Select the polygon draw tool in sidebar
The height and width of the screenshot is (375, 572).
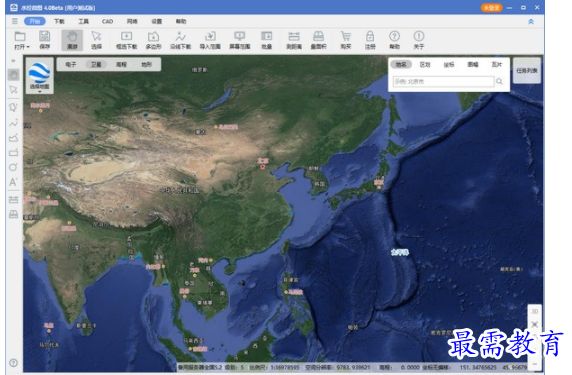(x=13, y=138)
